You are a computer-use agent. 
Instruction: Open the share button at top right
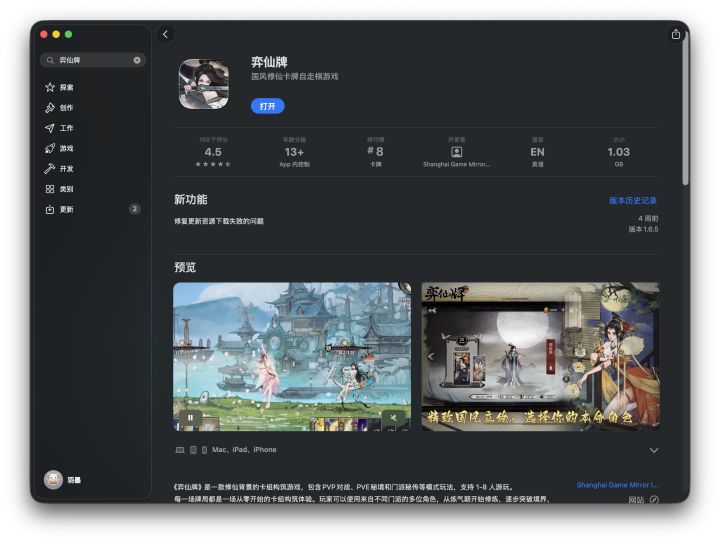[x=675, y=34]
